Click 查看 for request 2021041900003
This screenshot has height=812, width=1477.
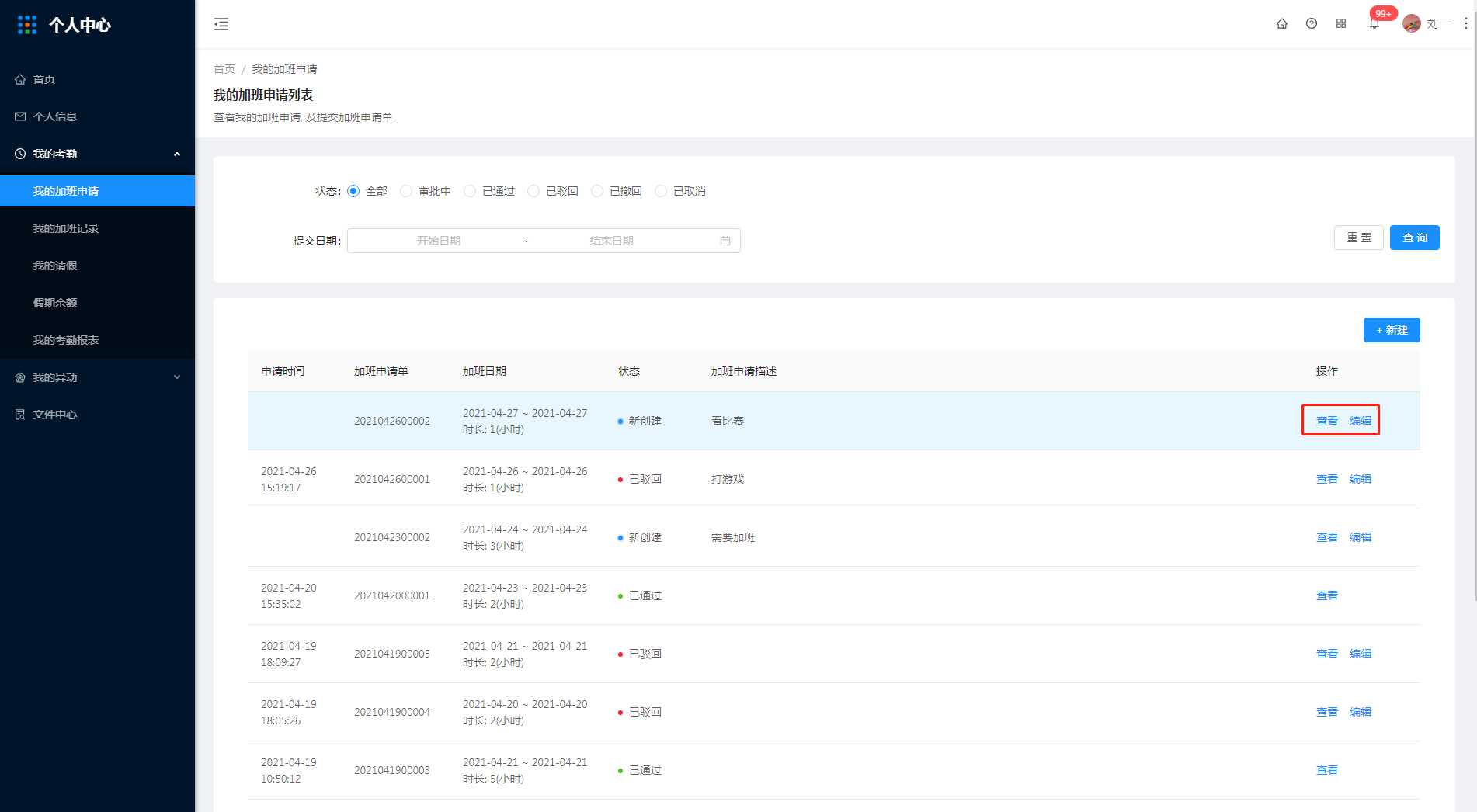coord(1327,770)
